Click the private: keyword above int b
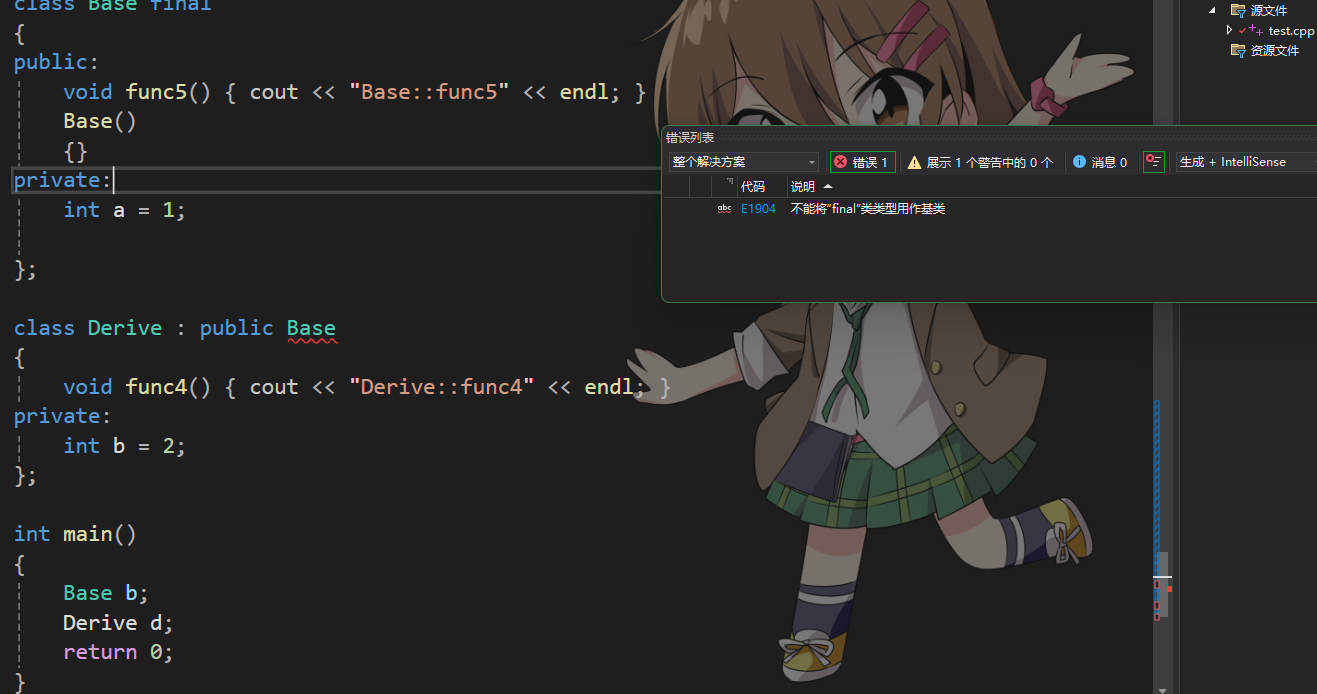The height and width of the screenshot is (694, 1317). click(63, 416)
